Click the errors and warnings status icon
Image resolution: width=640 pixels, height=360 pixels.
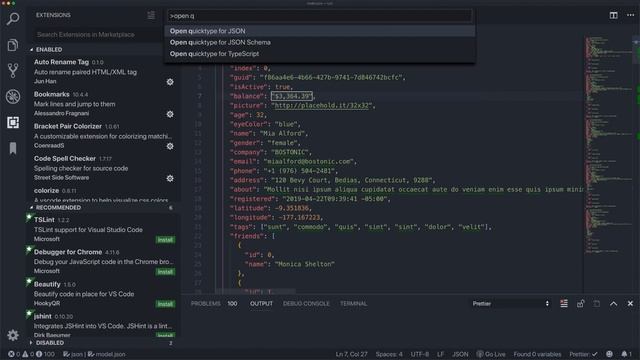pos(31,354)
